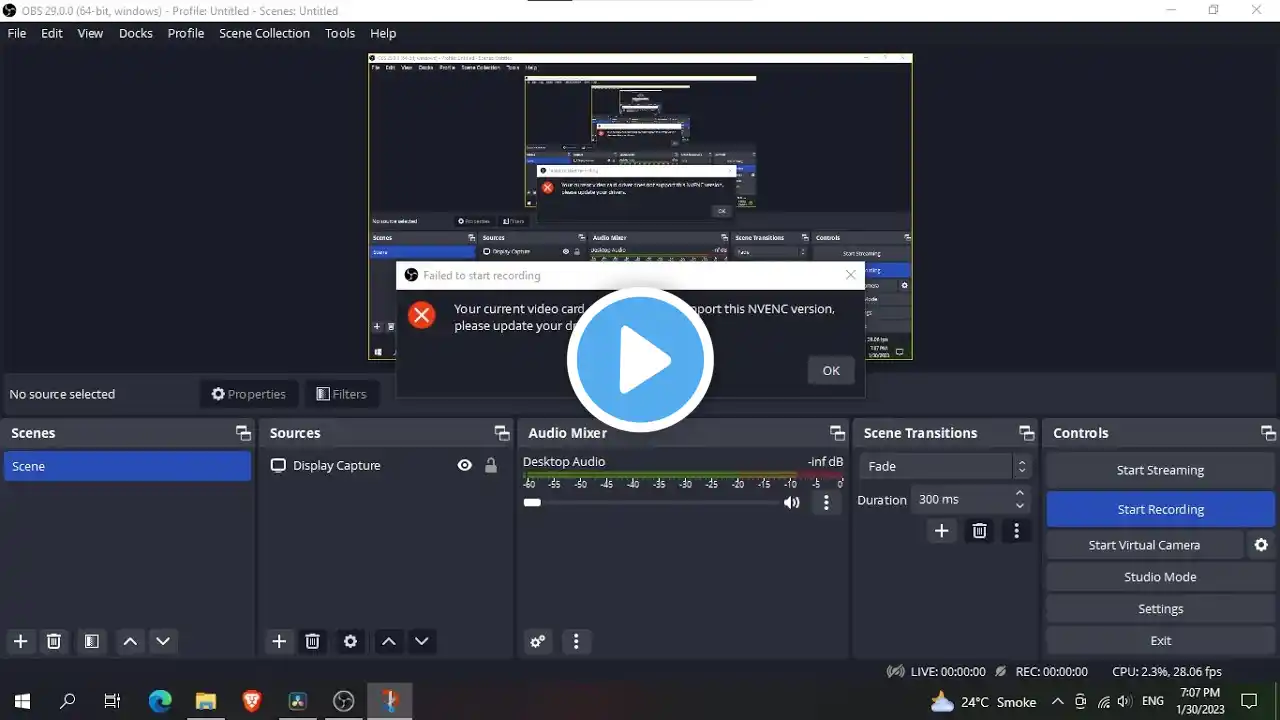Click Start Virtual Camera
Image resolution: width=1280 pixels, height=720 pixels.
pos(1144,545)
